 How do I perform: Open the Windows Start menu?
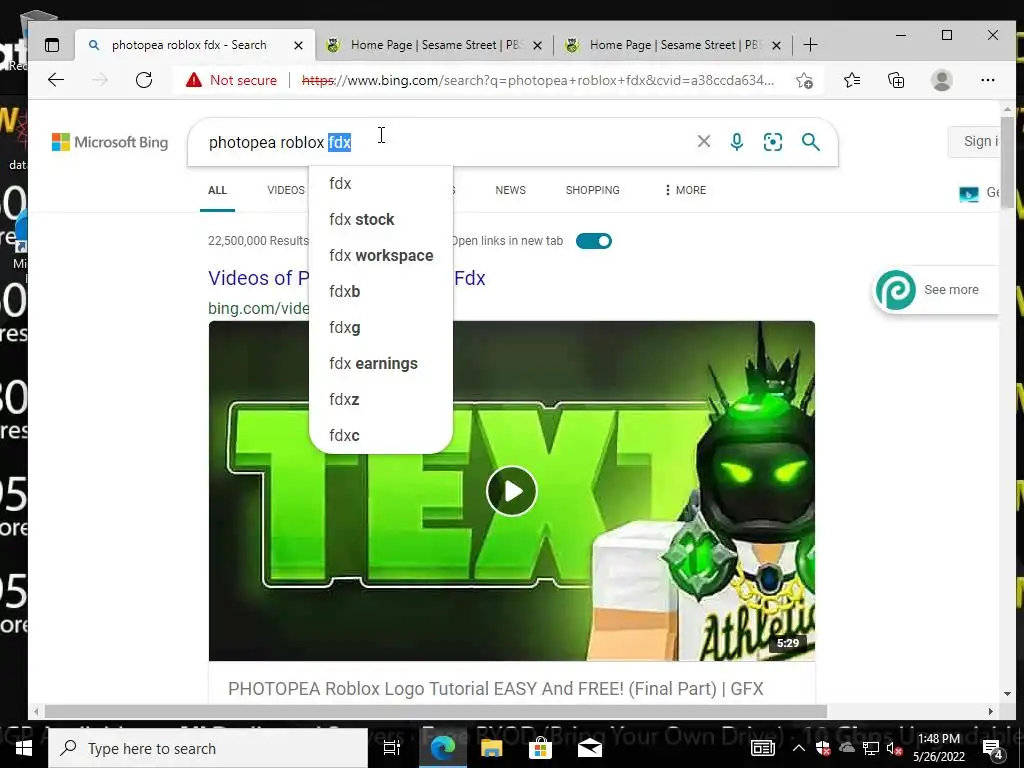[24, 748]
